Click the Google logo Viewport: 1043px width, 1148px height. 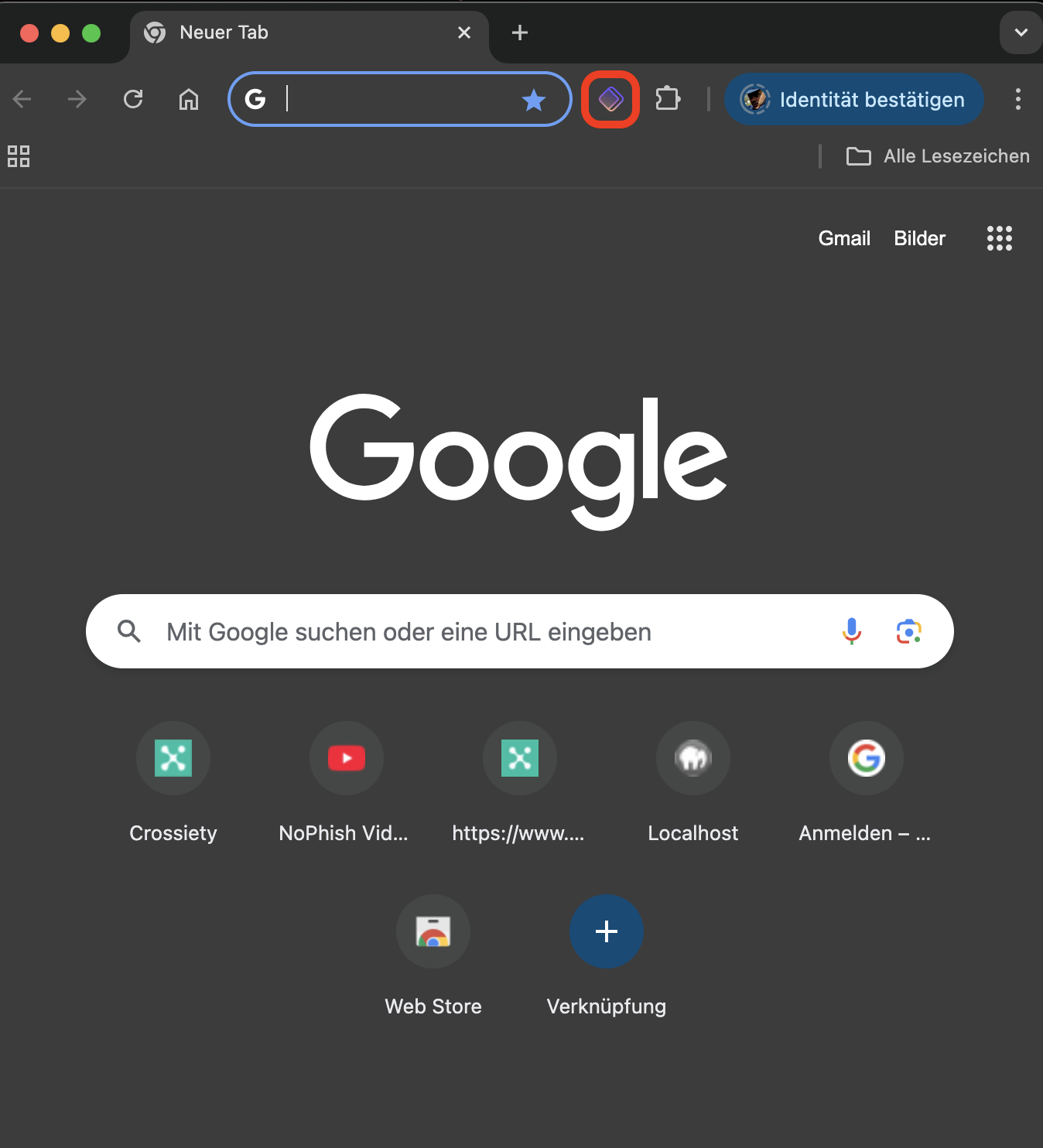tap(518, 461)
